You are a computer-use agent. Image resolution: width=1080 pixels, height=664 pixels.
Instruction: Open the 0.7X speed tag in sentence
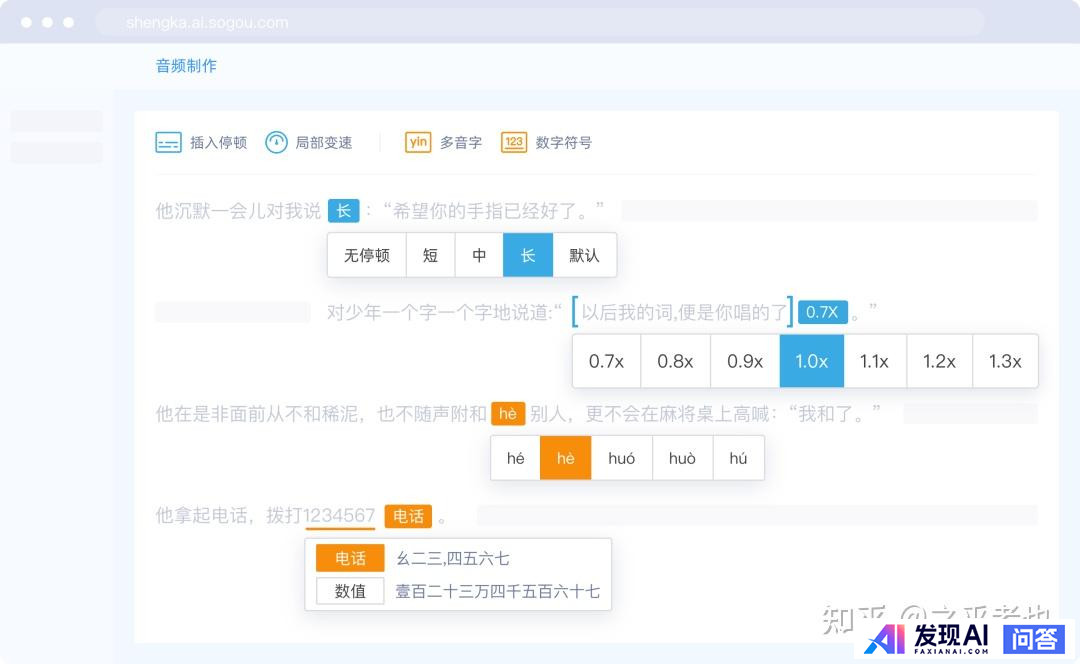click(x=822, y=312)
